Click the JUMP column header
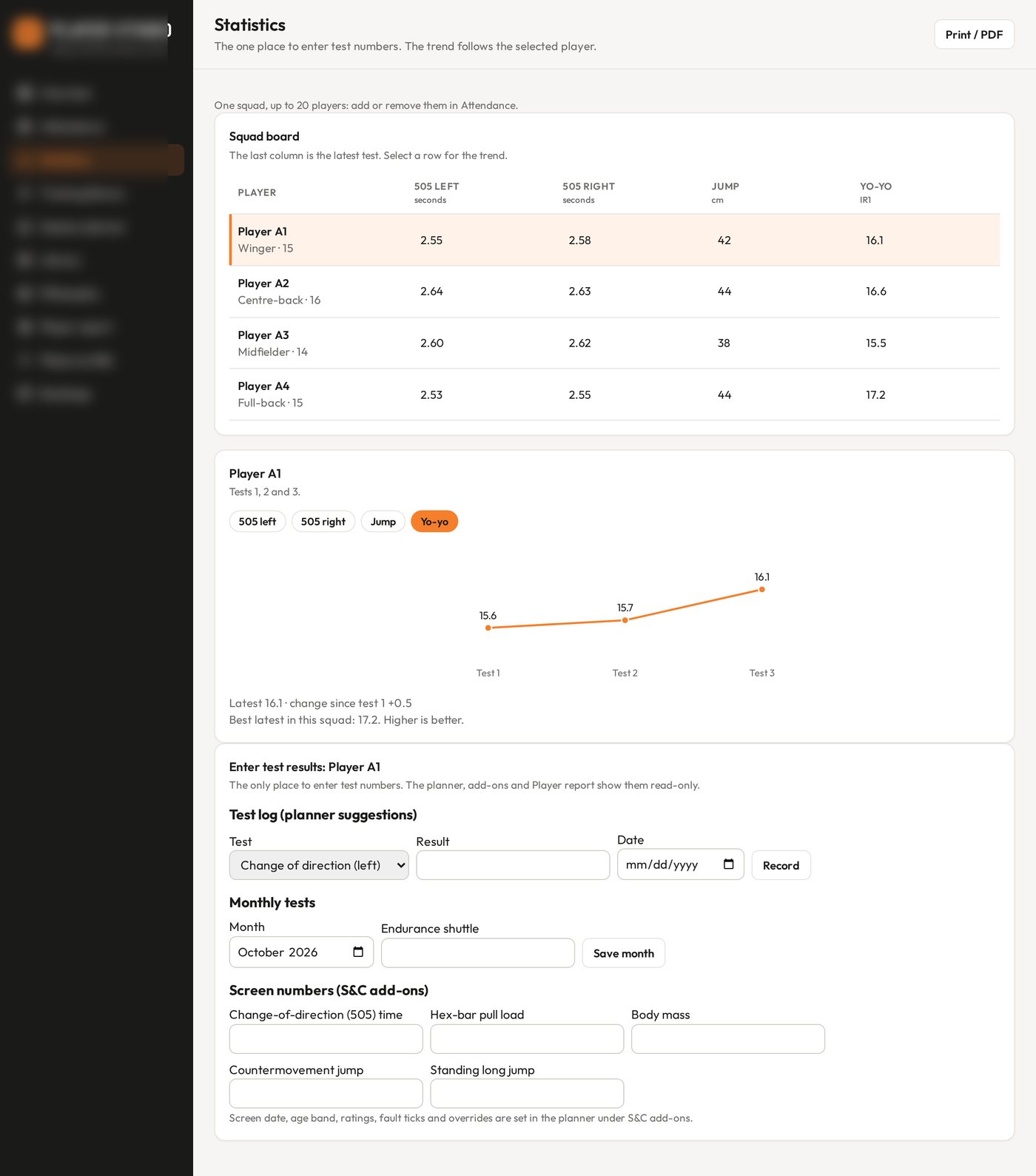This screenshot has height=1176, width=1036. click(x=725, y=187)
